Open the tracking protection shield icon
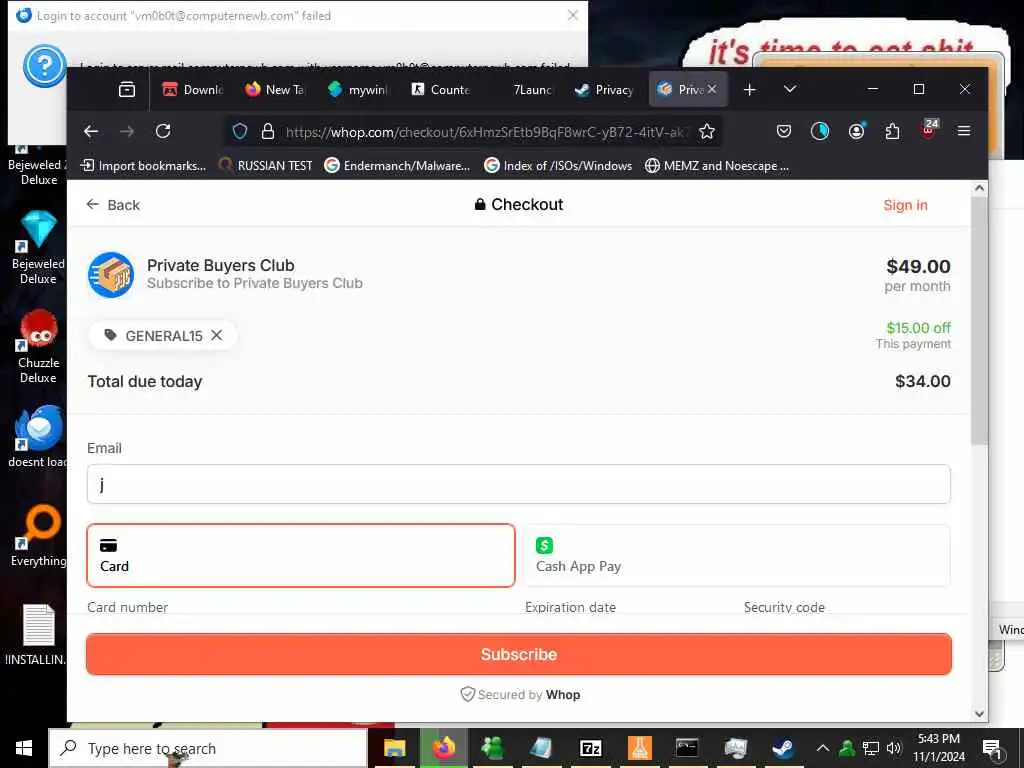Screen dimensions: 1024x768 click(x=240, y=131)
